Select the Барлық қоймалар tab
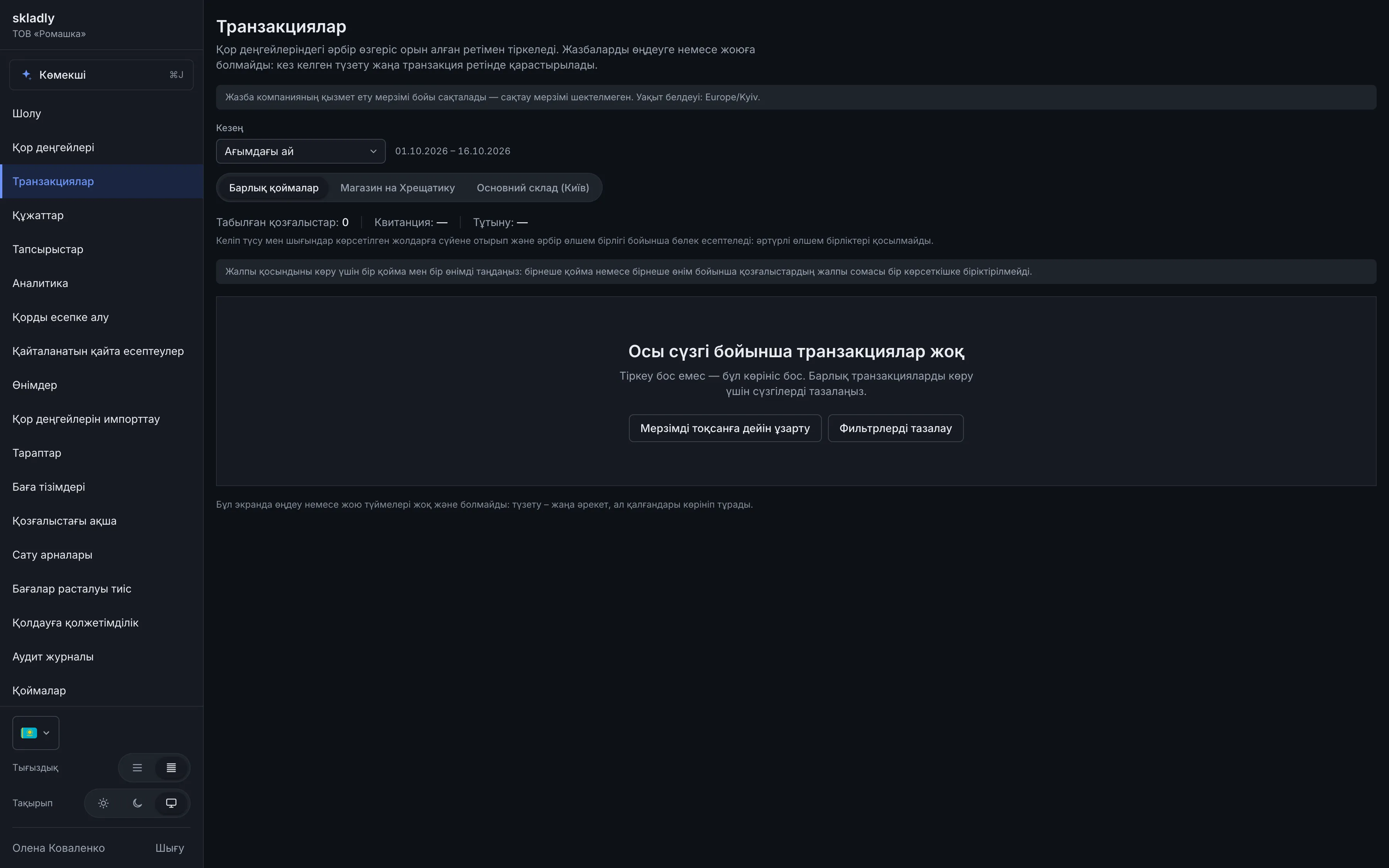Screen dimensions: 1389x868 click(x=274, y=188)
